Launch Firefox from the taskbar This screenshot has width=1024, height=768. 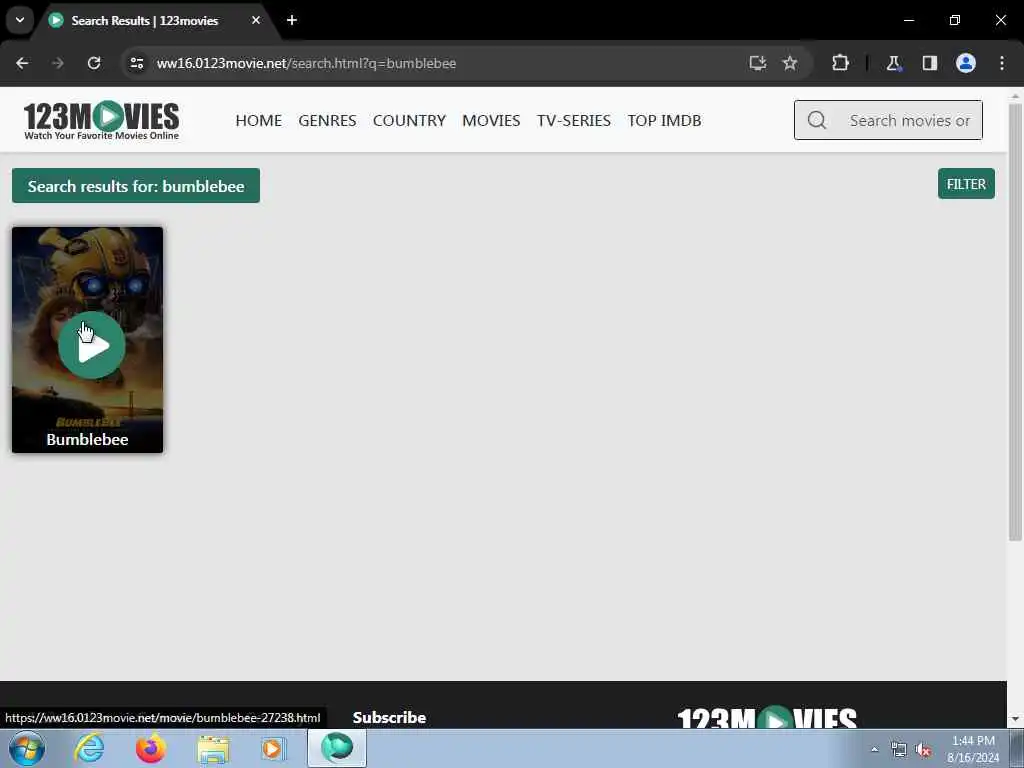(151, 748)
